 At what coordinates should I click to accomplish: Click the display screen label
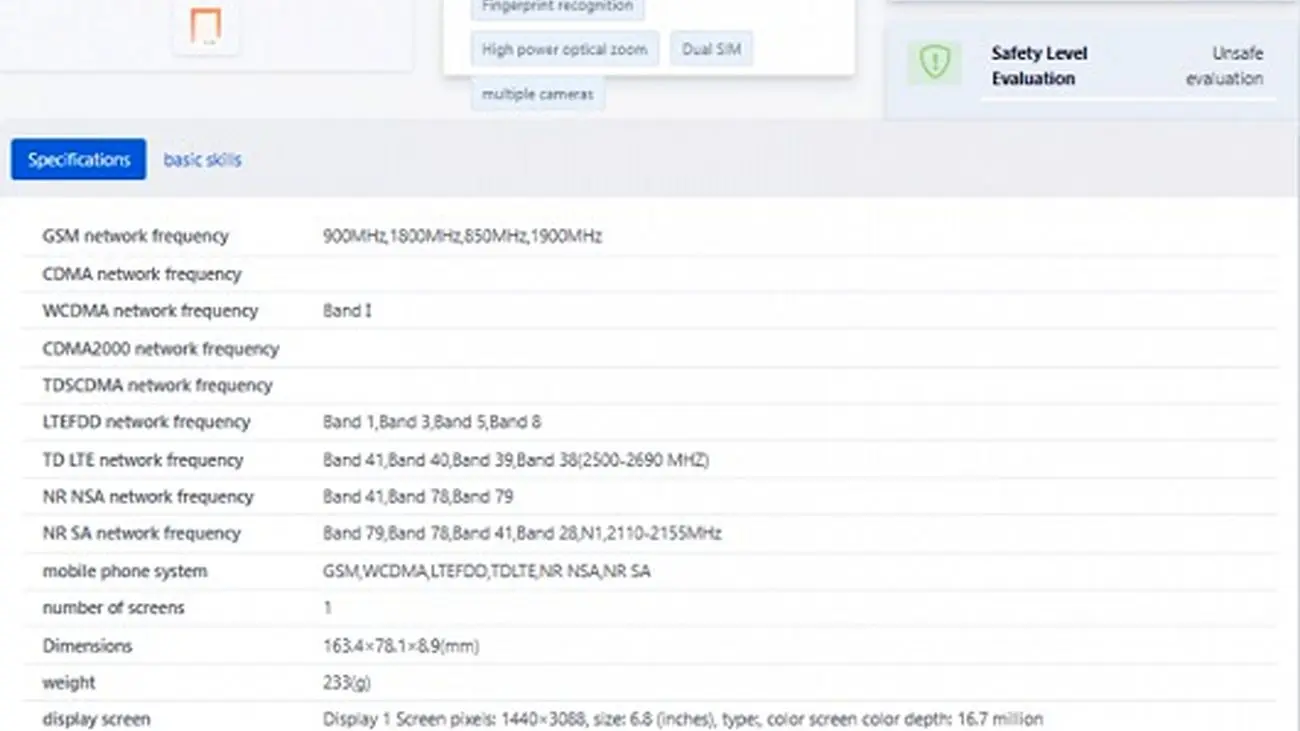tap(96, 719)
